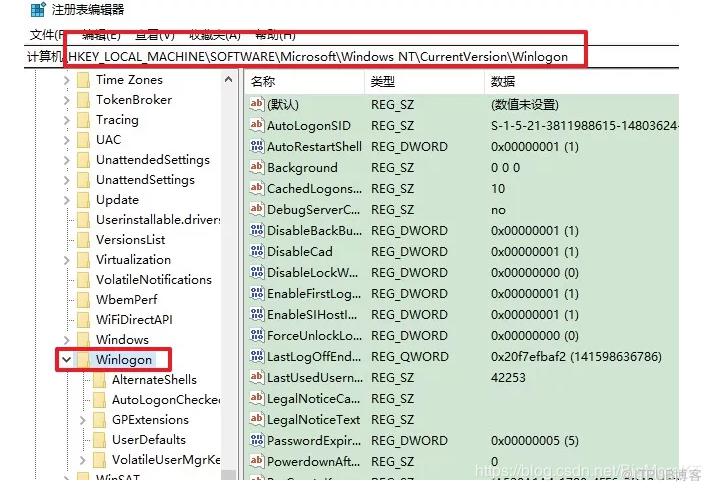Expand the UnattendSettings key
This screenshot has width=711, height=490.
click(67, 180)
